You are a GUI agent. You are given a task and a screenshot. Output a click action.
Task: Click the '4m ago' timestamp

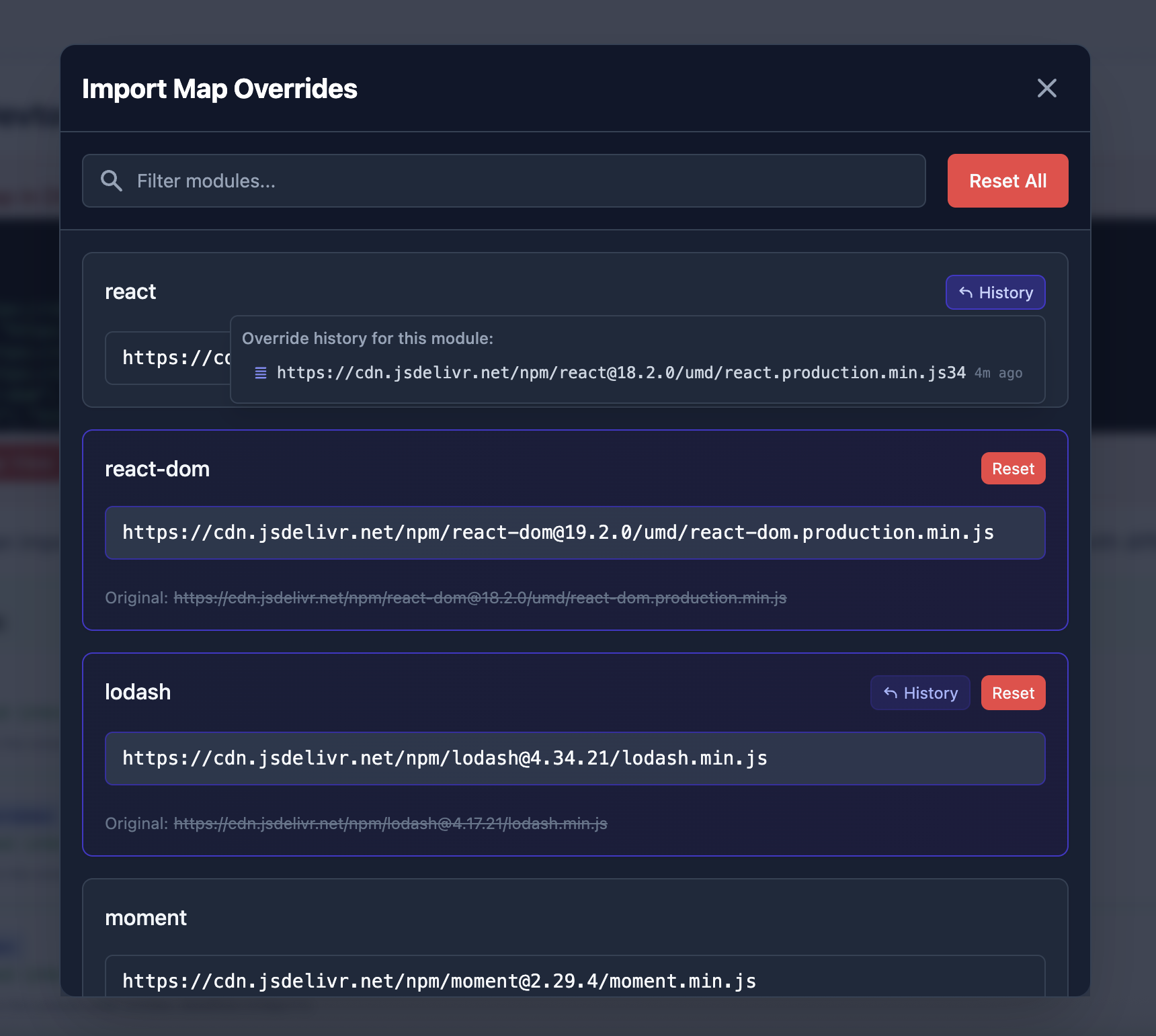point(999,373)
